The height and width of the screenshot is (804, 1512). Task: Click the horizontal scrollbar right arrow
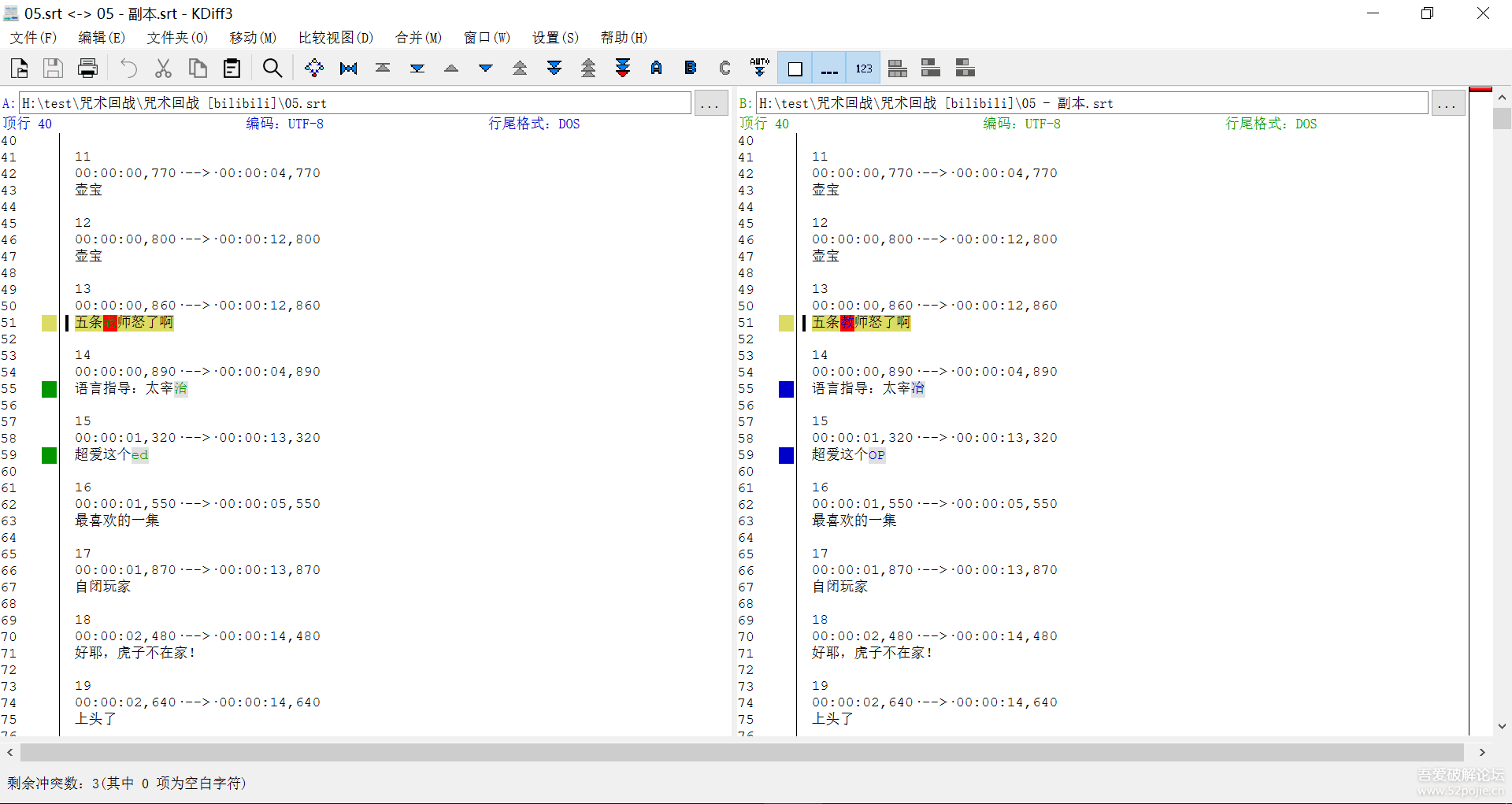coord(1482,753)
